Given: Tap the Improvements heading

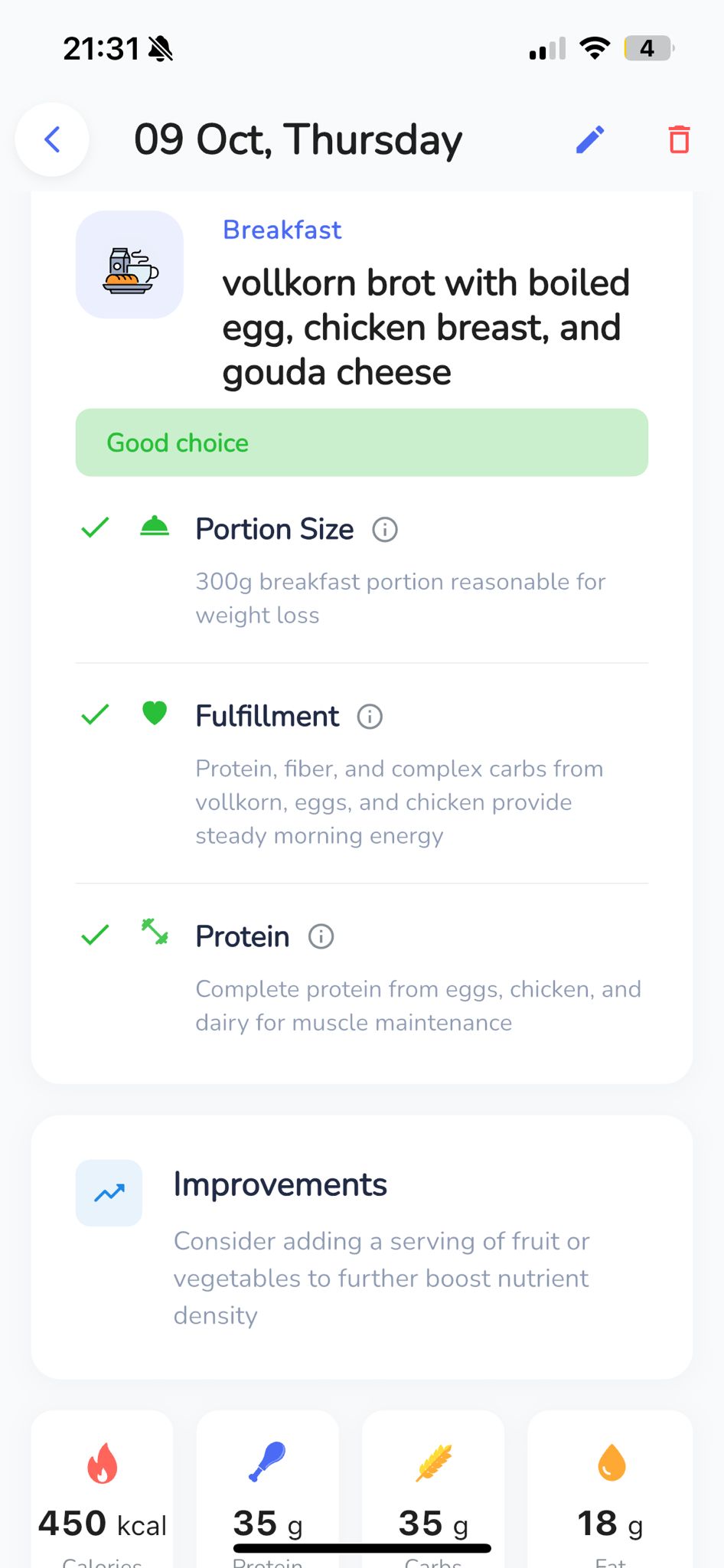Looking at the screenshot, I should pyautogui.click(x=280, y=1184).
